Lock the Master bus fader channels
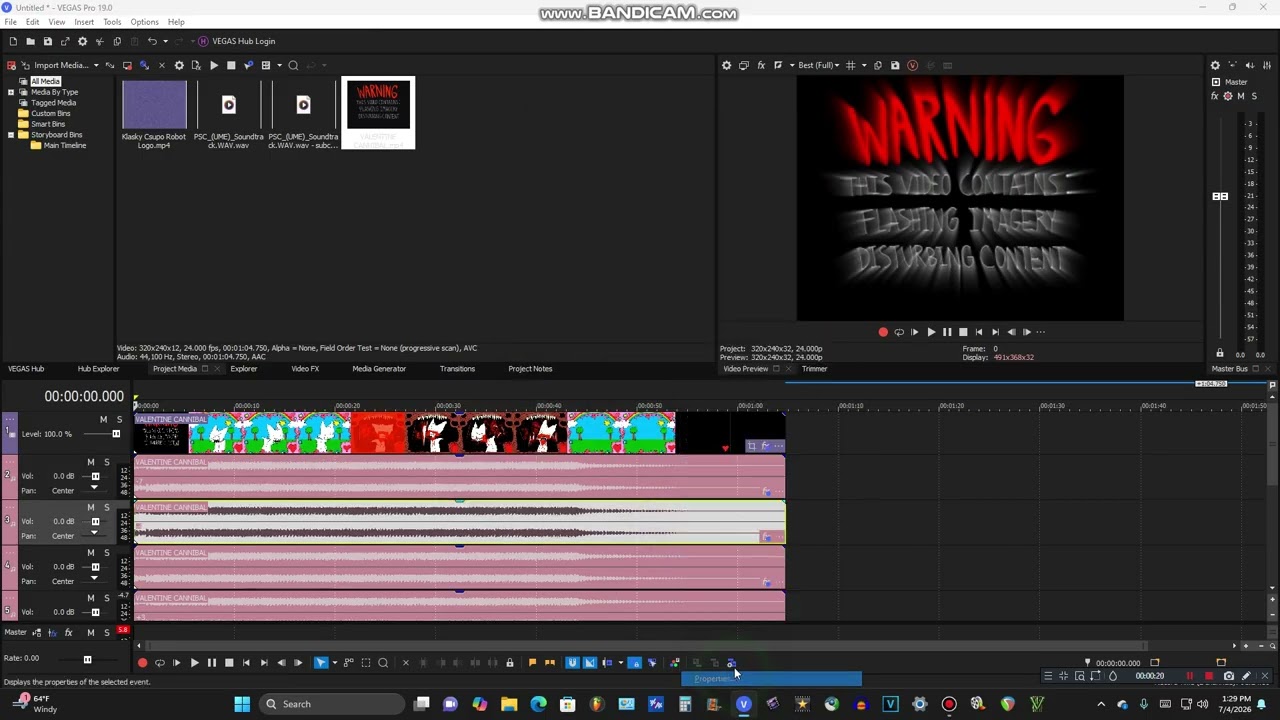The width and height of the screenshot is (1280, 720). 1219,353
